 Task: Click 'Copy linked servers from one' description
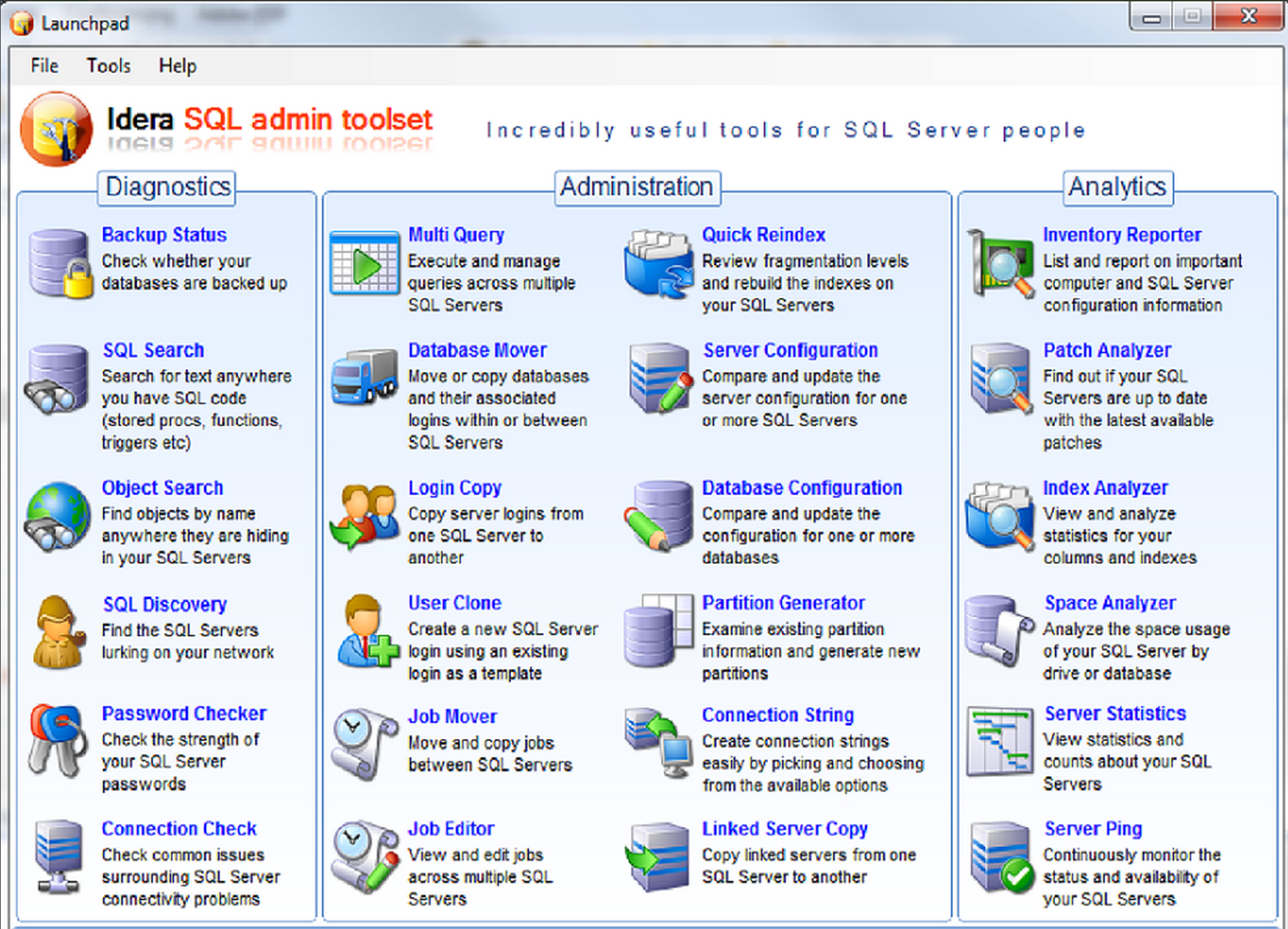(x=809, y=866)
